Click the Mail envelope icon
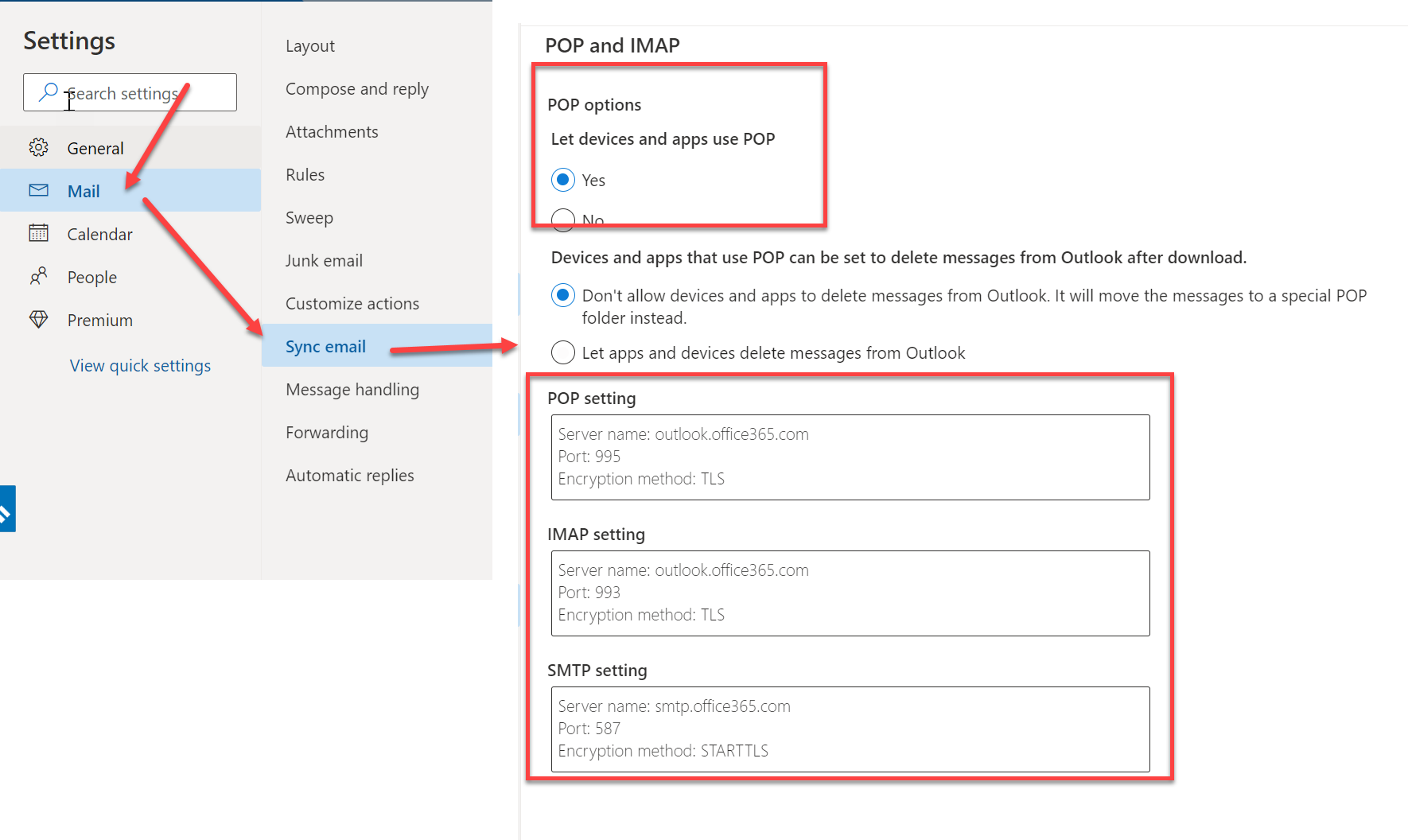The image size is (1408, 840). click(x=38, y=190)
